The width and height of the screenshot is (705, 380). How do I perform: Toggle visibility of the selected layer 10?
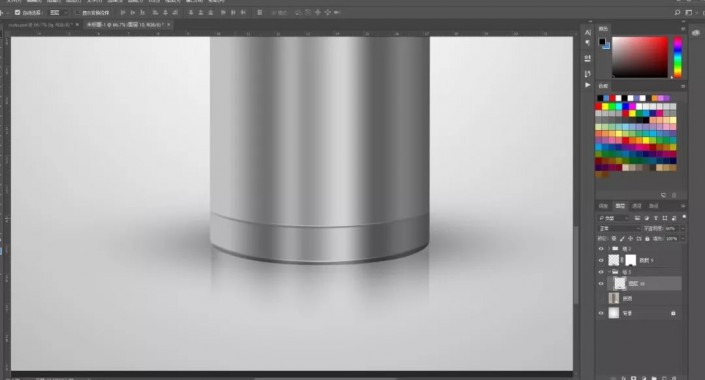601,284
